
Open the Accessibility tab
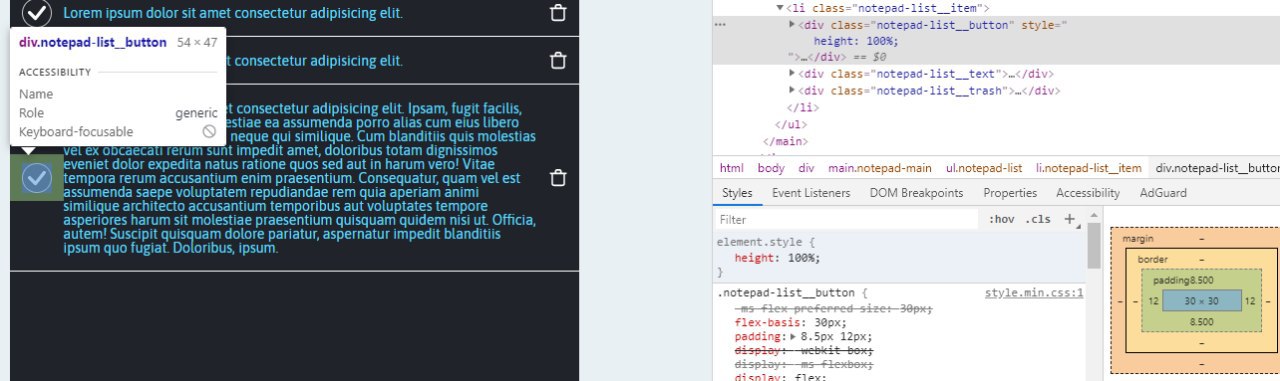point(1088,193)
